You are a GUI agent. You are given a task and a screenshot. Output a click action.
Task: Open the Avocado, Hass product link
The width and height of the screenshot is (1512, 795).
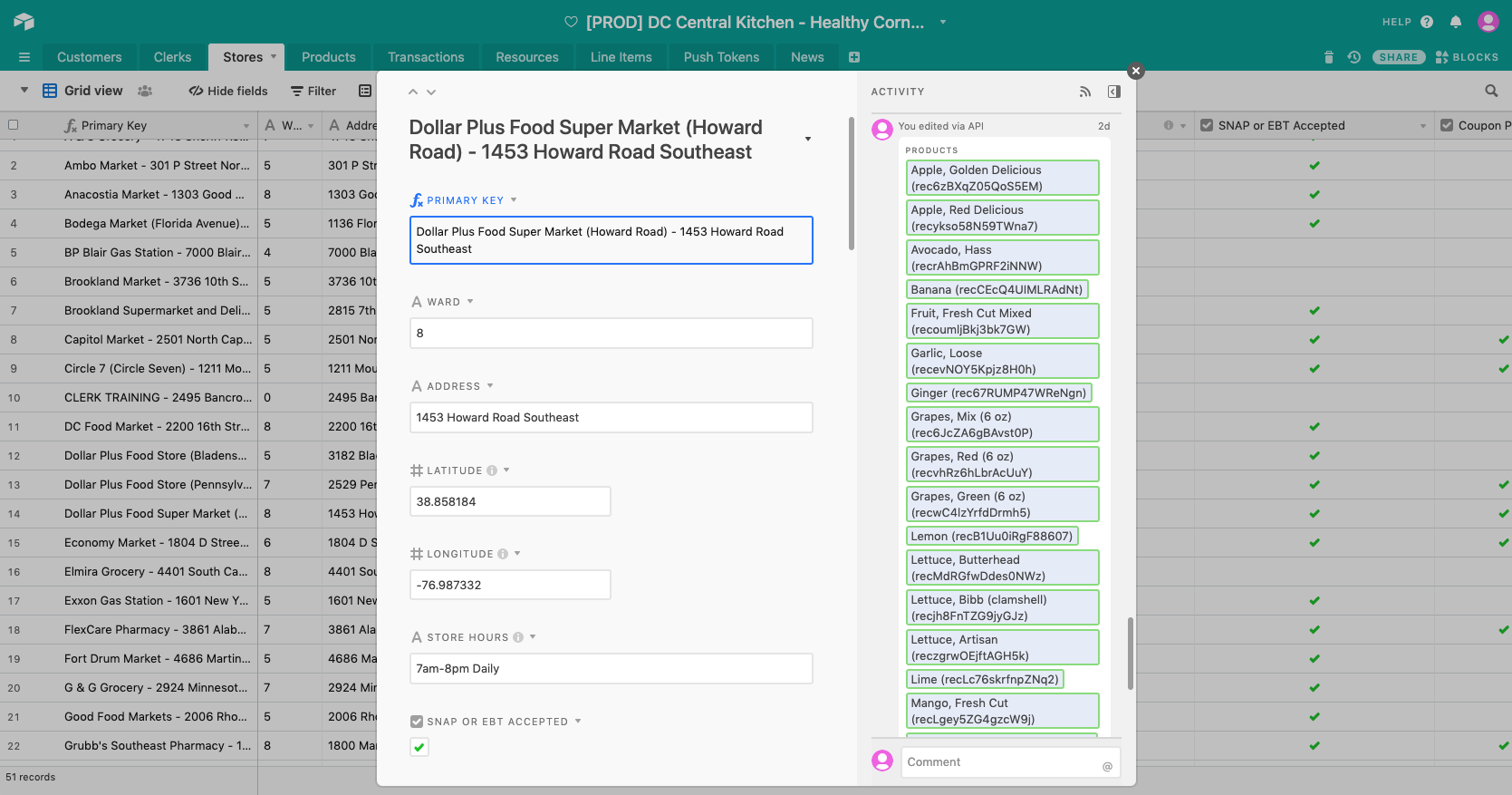coord(1003,257)
